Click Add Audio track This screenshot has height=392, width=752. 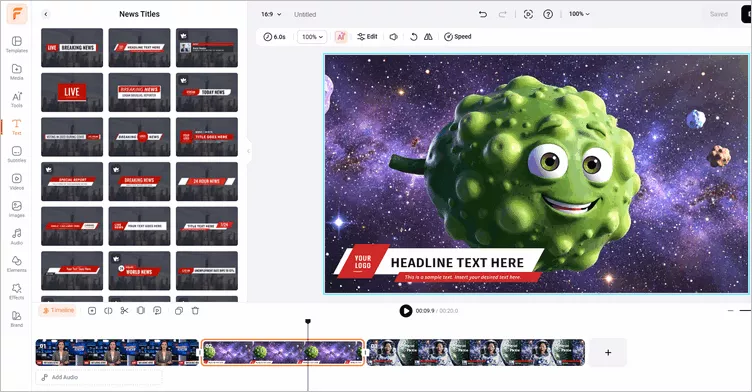(x=99, y=377)
